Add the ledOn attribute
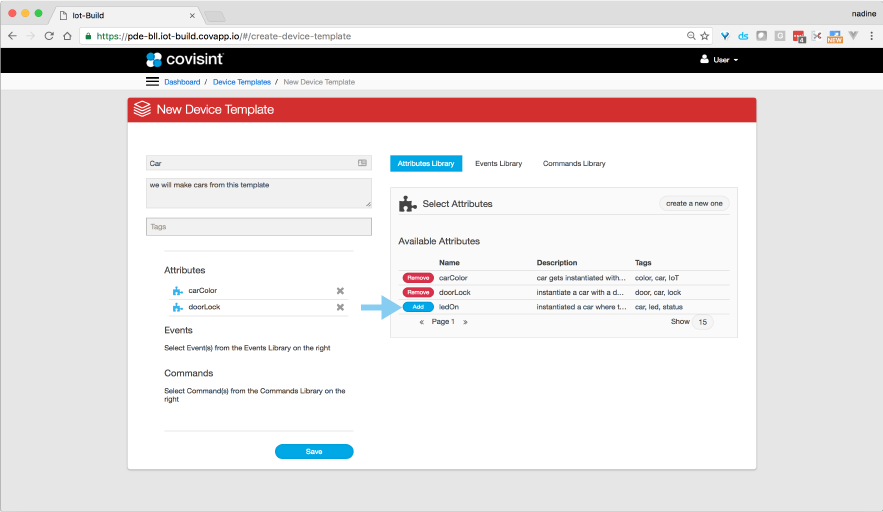883x512 pixels. tap(418, 307)
